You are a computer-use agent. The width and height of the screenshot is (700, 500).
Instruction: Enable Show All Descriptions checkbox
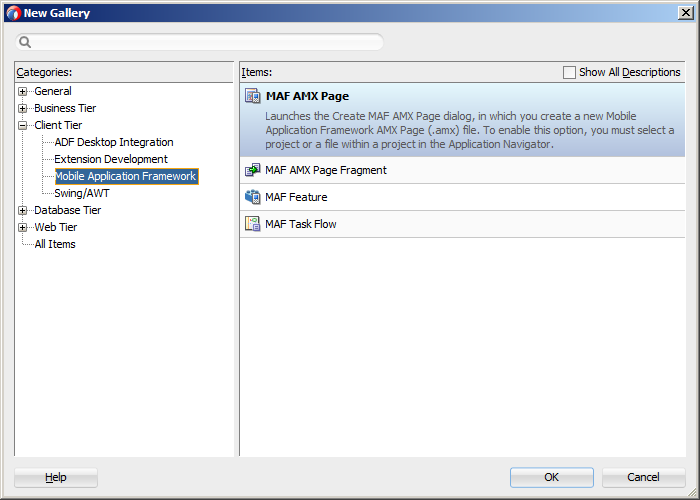click(569, 72)
